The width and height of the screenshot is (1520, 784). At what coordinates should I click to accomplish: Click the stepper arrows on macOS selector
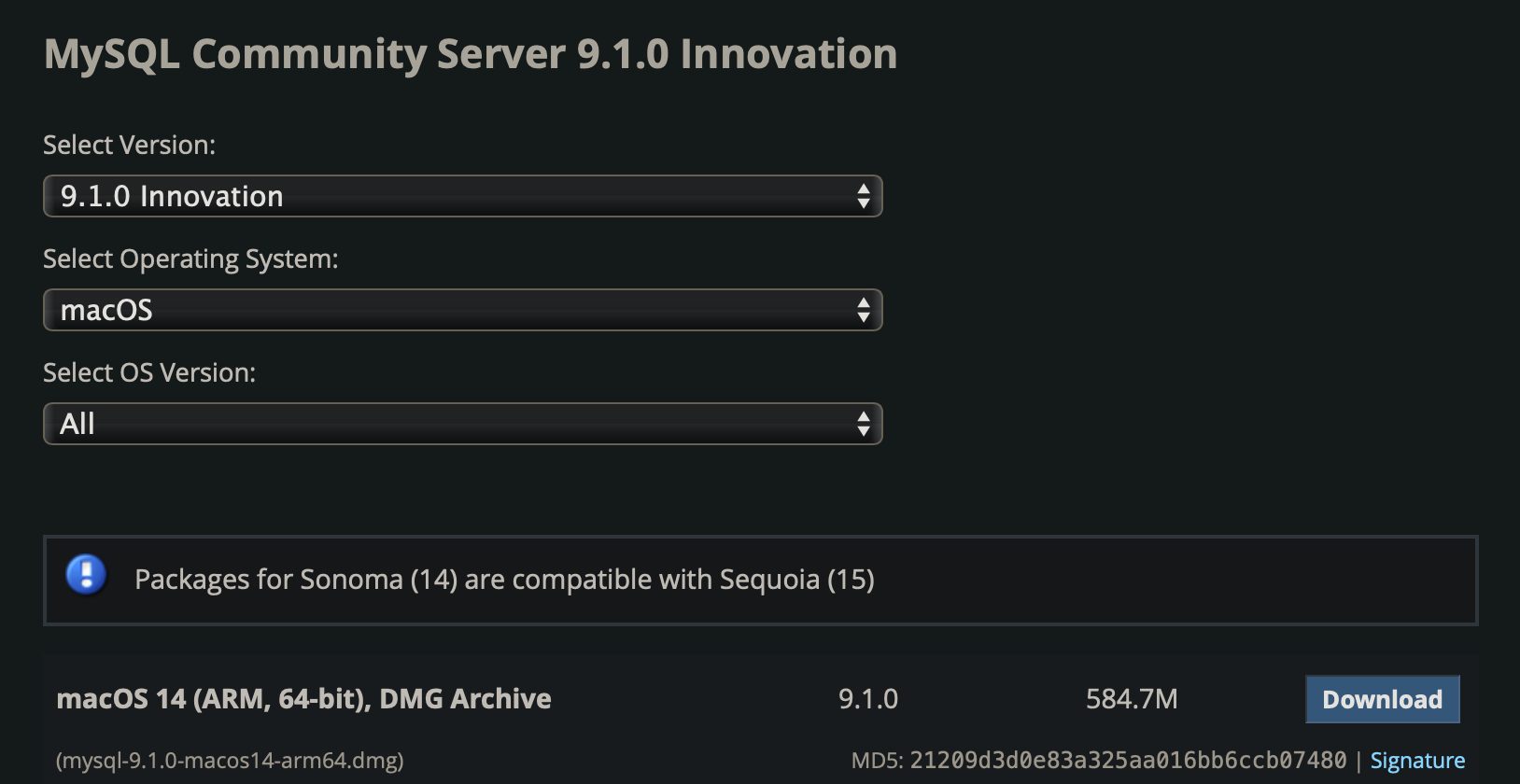tap(864, 310)
